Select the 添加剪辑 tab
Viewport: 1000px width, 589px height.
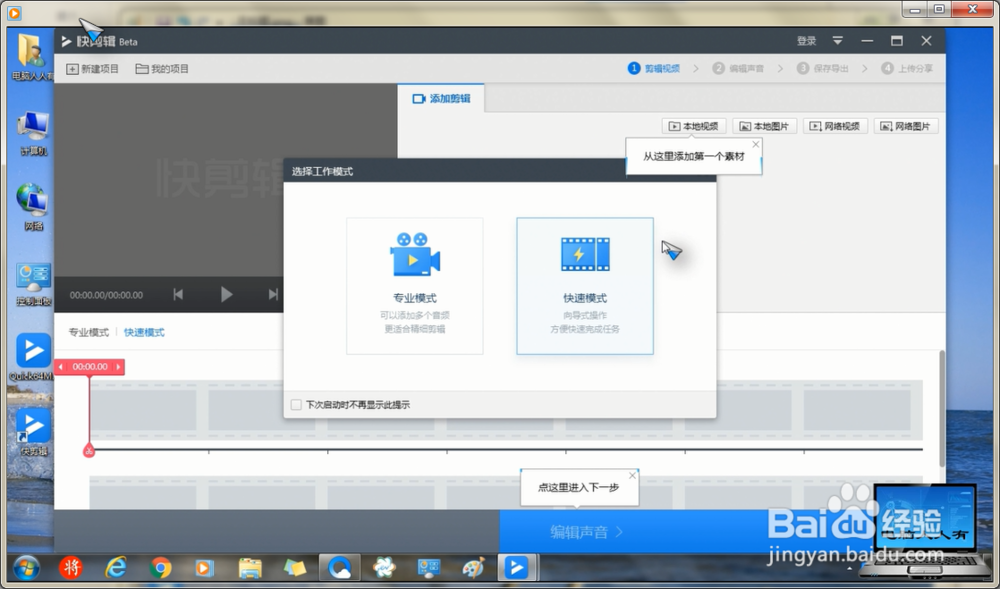pyautogui.click(x=441, y=98)
